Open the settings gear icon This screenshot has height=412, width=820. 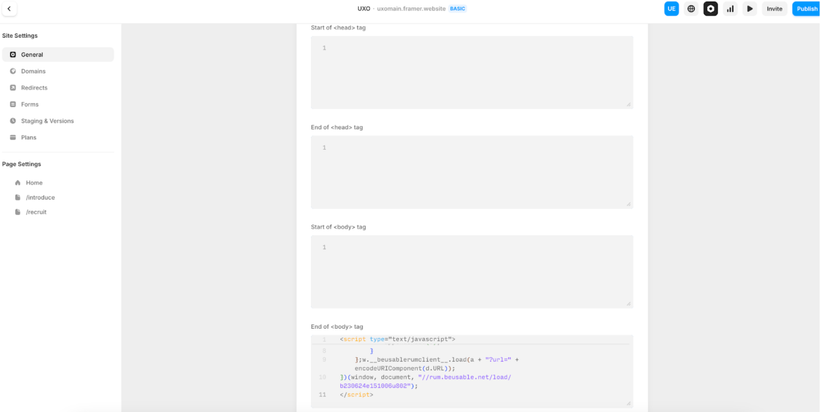pyautogui.click(x=711, y=9)
